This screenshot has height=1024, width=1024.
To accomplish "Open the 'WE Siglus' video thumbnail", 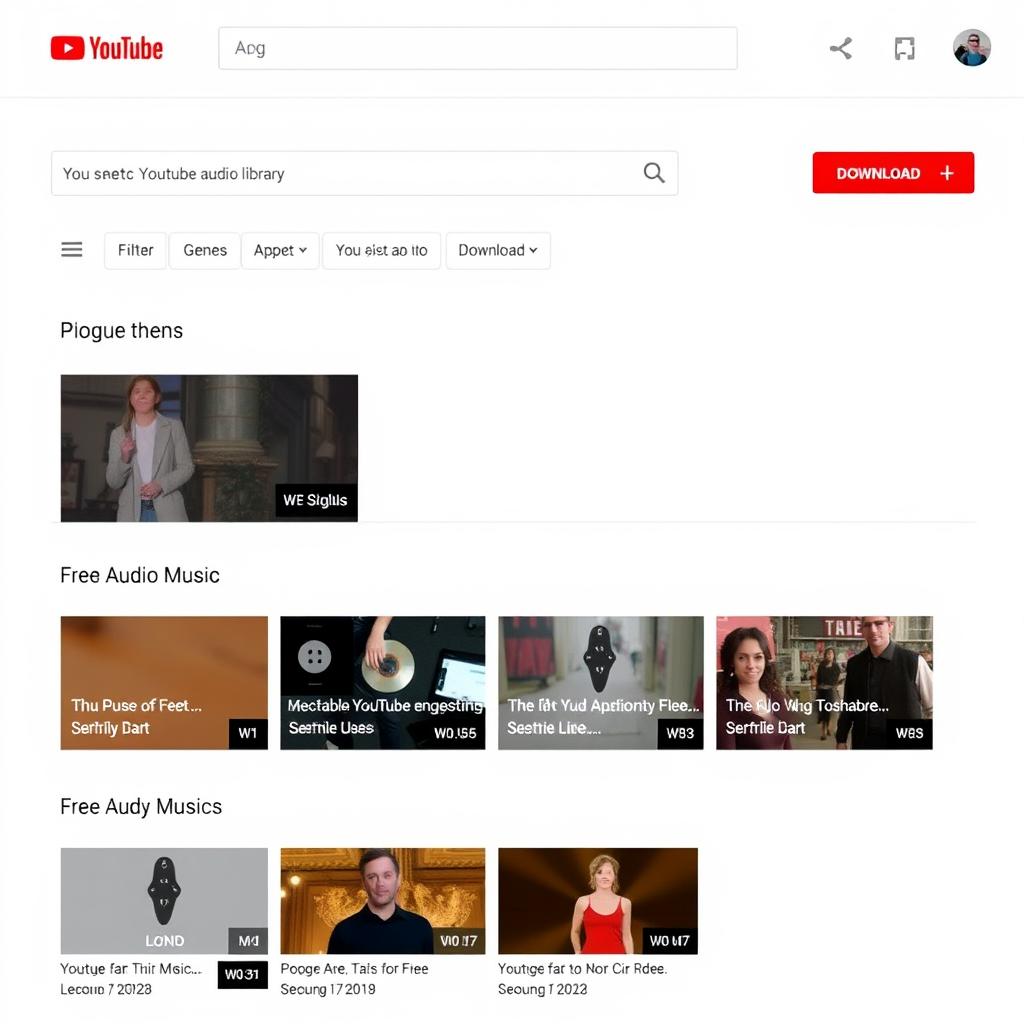I will pyautogui.click(x=209, y=448).
